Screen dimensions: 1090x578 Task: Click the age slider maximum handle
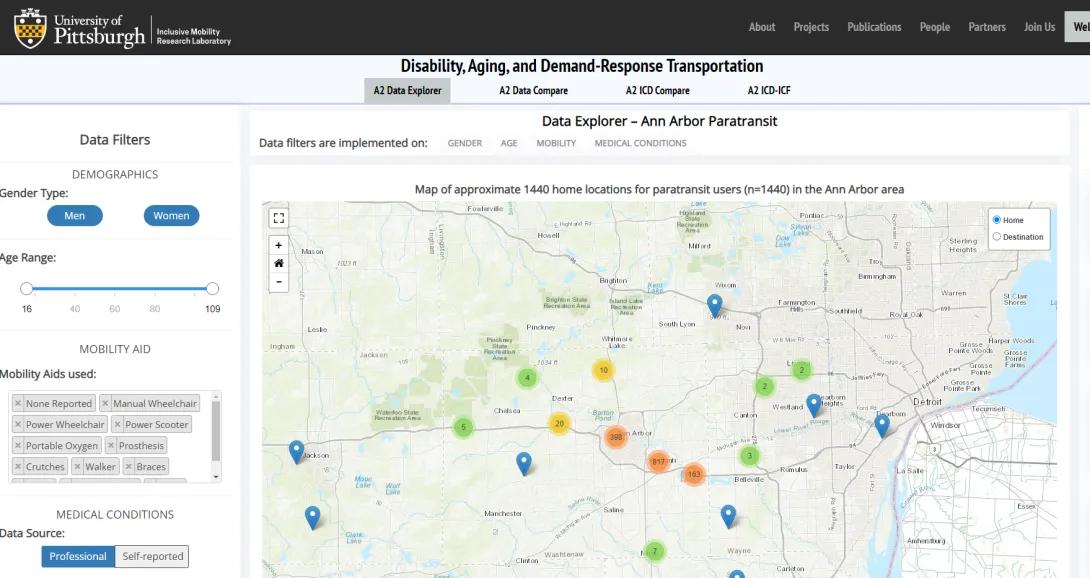213,289
